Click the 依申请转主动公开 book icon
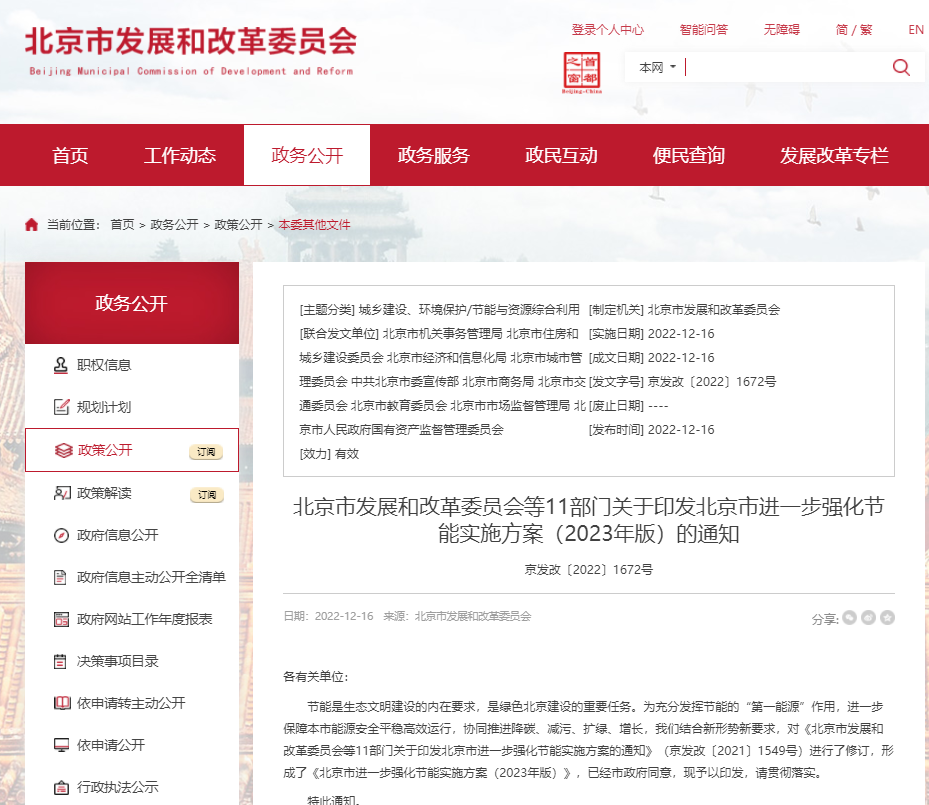 [62, 703]
